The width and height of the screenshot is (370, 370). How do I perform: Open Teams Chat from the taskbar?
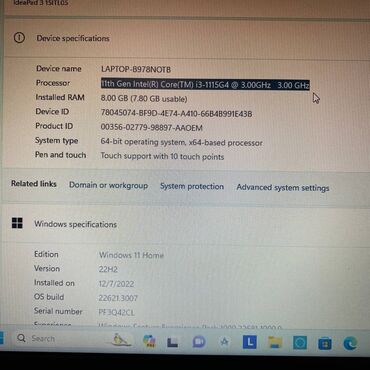coord(199,342)
